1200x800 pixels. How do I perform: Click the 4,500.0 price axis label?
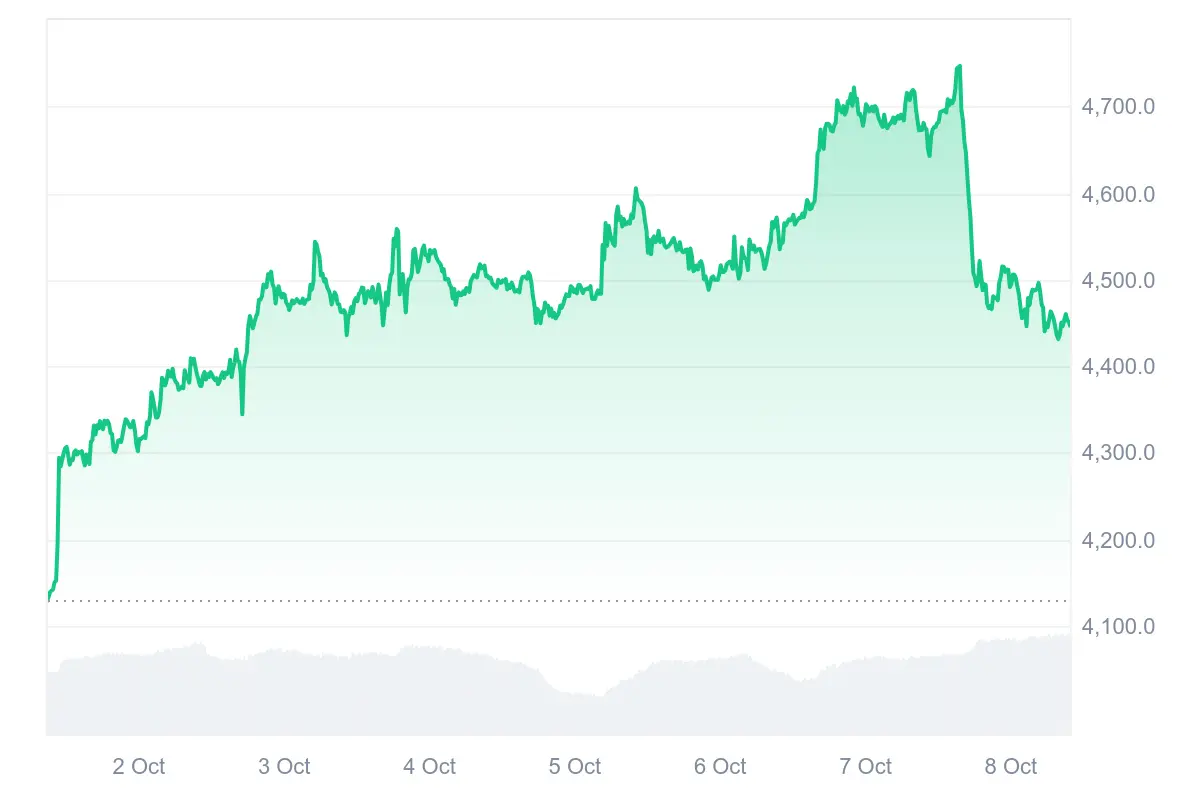click(1118, 281)
